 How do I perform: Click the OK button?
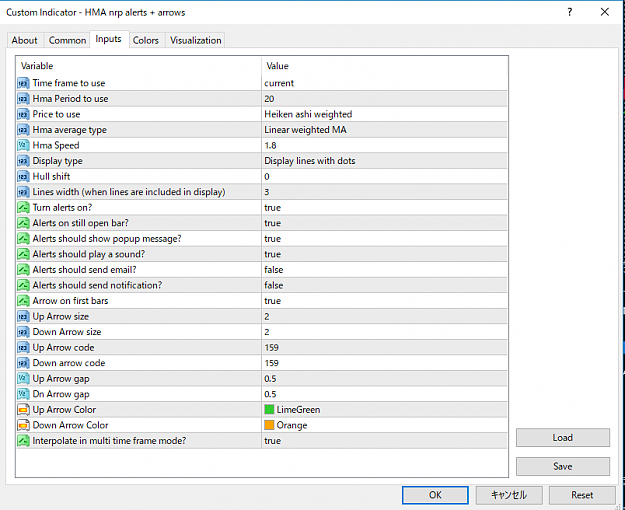point(435,495)
